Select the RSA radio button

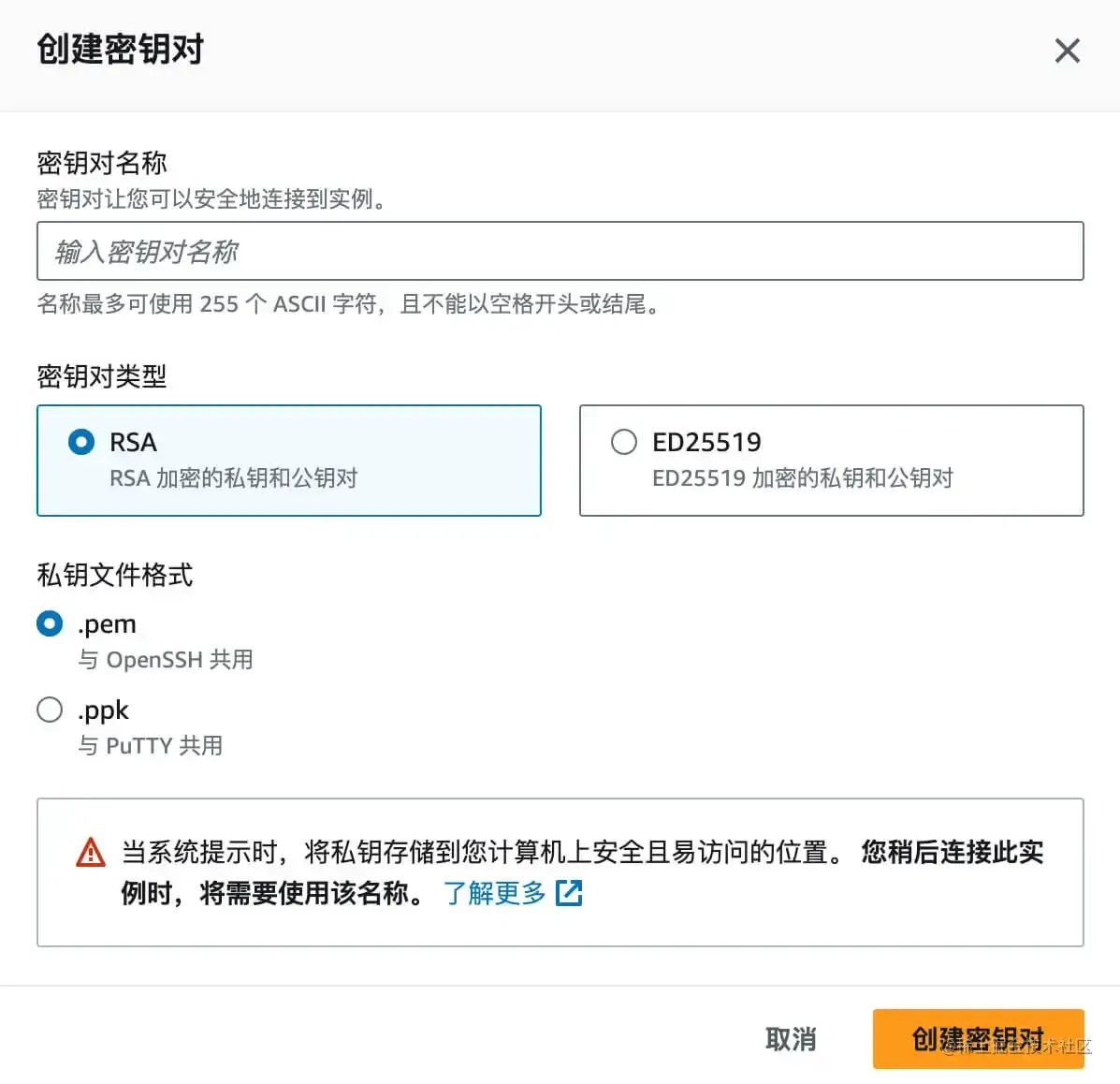click(81, 442)
